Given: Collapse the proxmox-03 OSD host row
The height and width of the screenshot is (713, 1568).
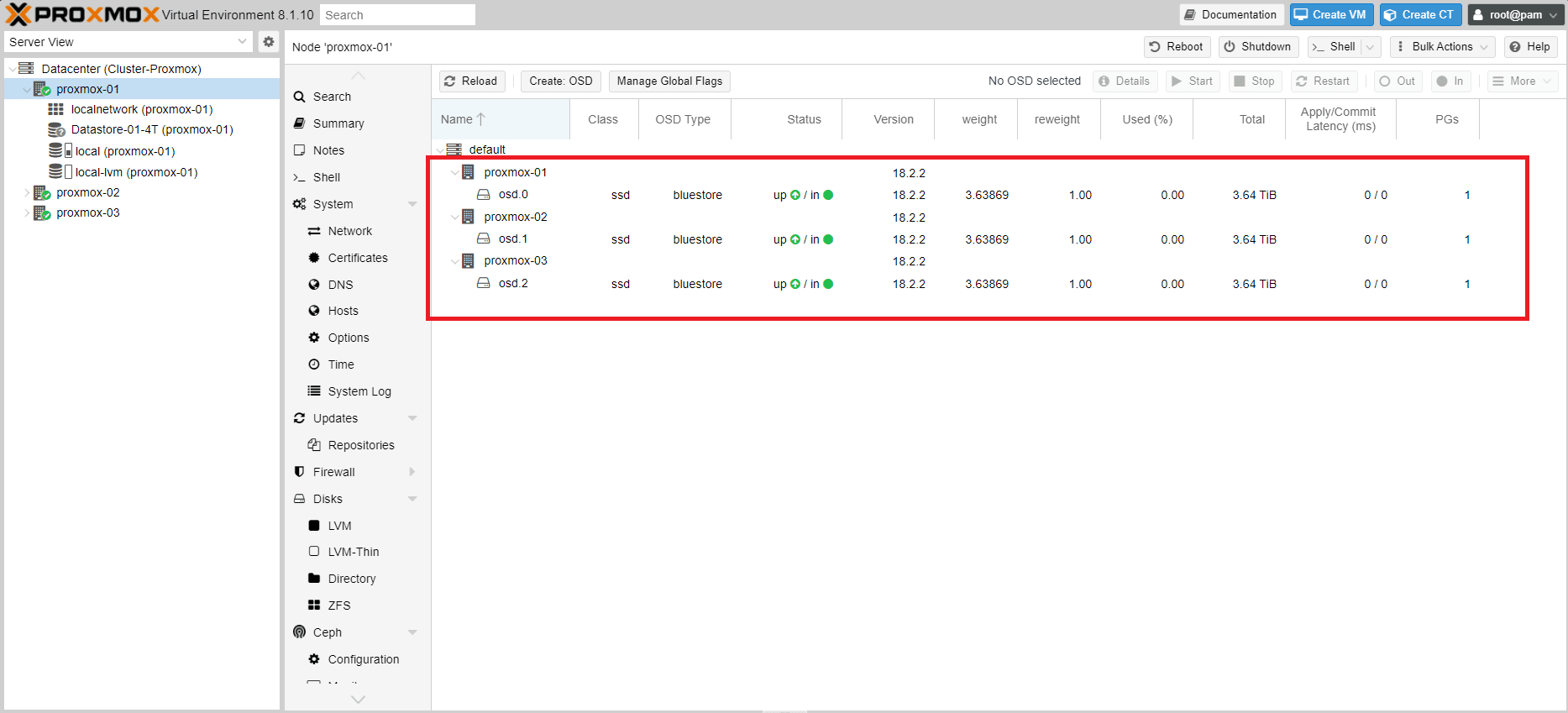Looking at the screenshot, I should click(455, 261).
